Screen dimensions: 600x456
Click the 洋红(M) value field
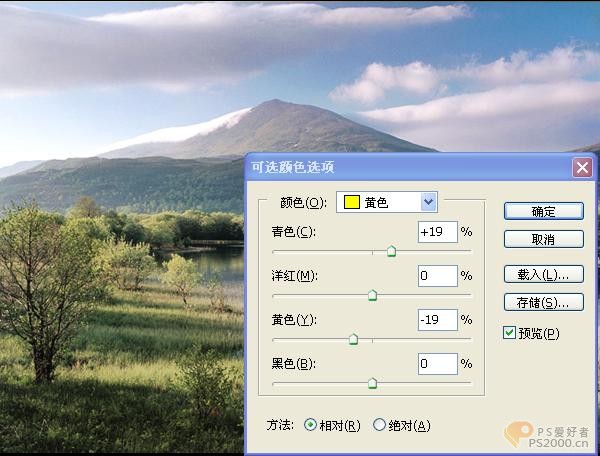(438, 276)
